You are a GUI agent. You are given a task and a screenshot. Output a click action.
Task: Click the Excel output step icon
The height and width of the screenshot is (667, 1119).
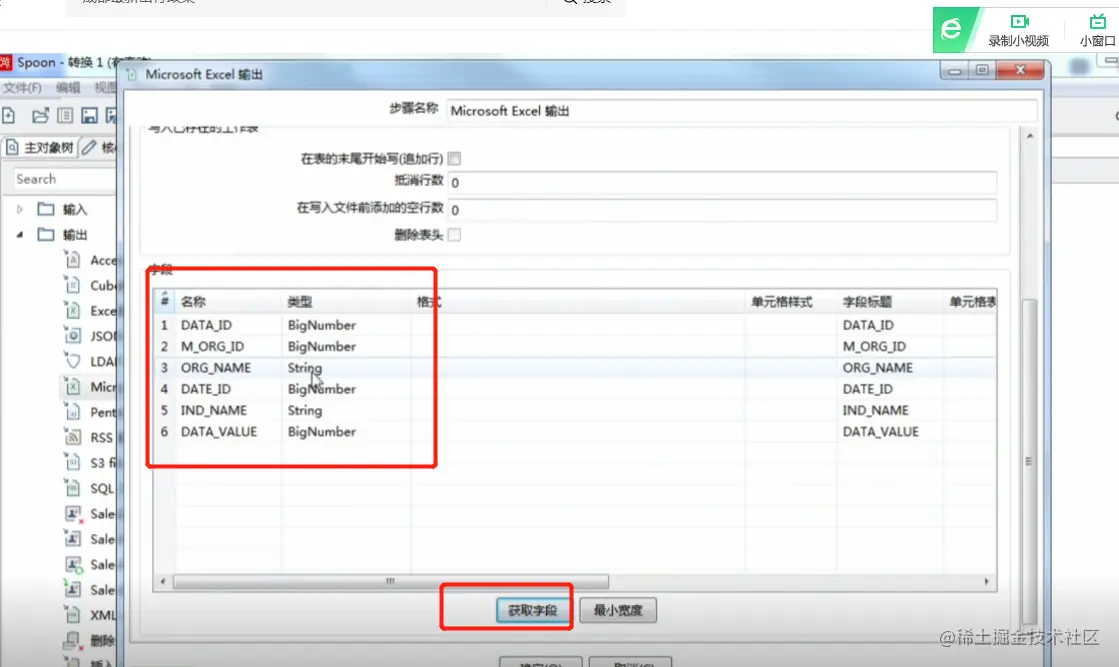(x=72, y=310)
